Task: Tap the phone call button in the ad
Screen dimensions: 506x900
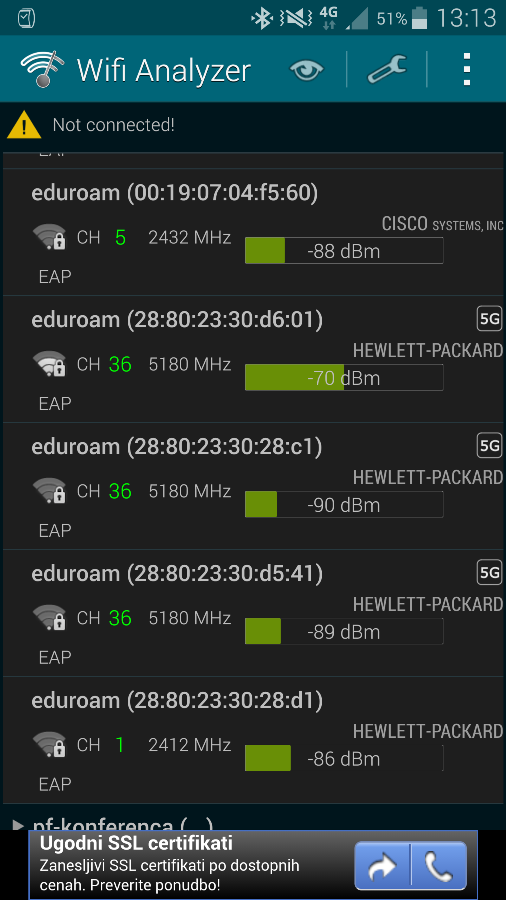Action: (x=438, y=866)
